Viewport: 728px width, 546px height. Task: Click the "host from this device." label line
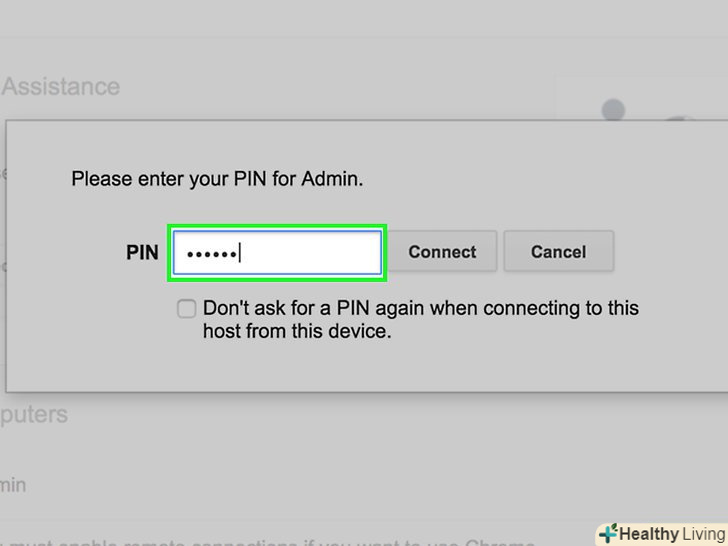(297, 331)
